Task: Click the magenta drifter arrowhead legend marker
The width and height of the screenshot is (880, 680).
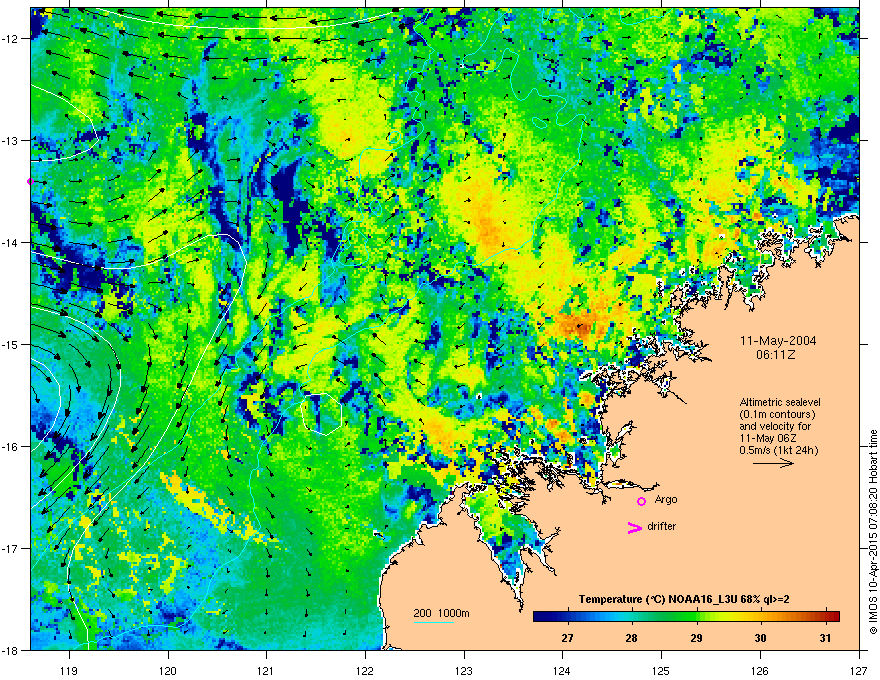Action: point(634,527)
